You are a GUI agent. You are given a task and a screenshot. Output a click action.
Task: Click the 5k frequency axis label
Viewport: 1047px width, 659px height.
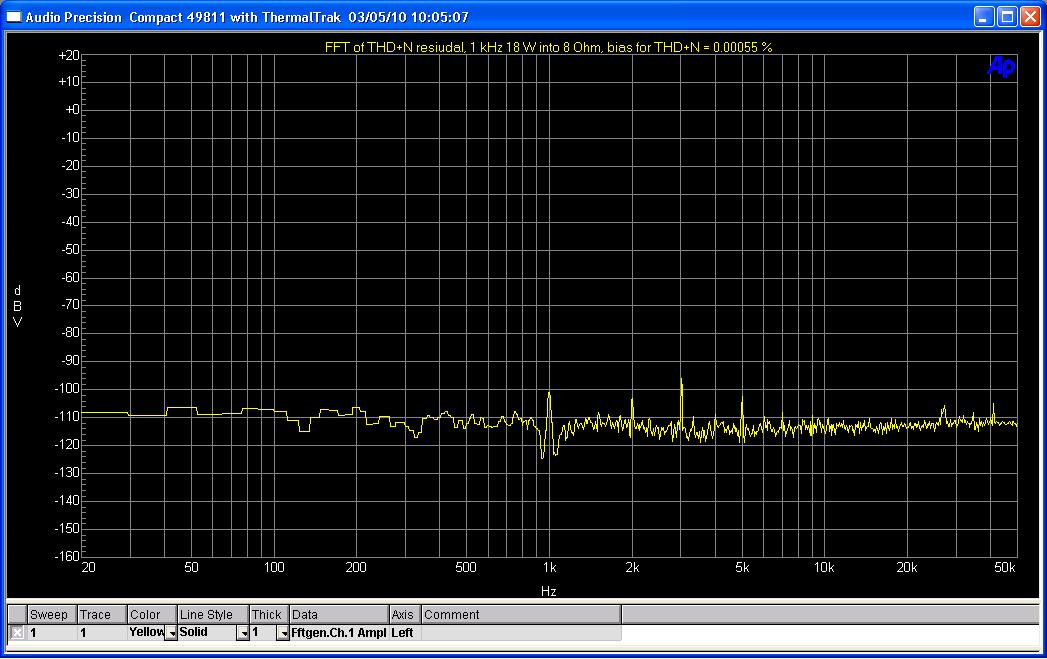click(x=743, y=568)
